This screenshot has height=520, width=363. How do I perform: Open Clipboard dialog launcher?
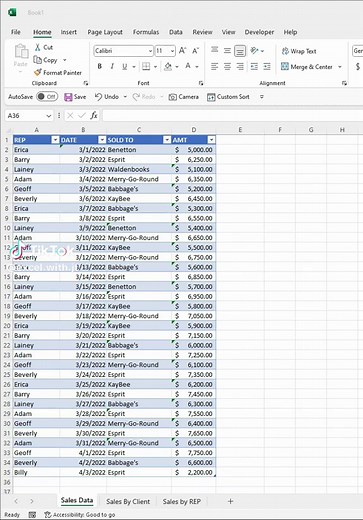pyautogui.click(x=86, y=83)
